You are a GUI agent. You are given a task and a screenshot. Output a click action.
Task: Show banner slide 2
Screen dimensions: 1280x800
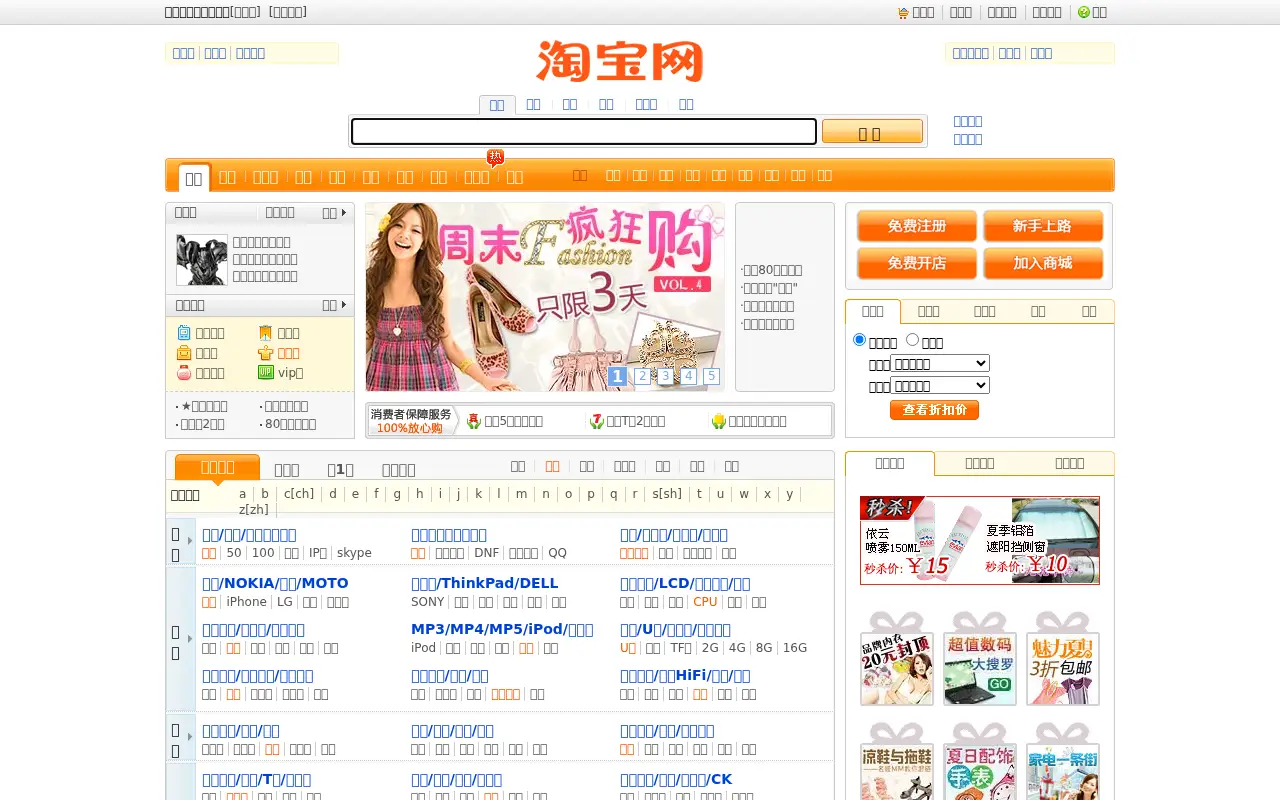(642, 376)
